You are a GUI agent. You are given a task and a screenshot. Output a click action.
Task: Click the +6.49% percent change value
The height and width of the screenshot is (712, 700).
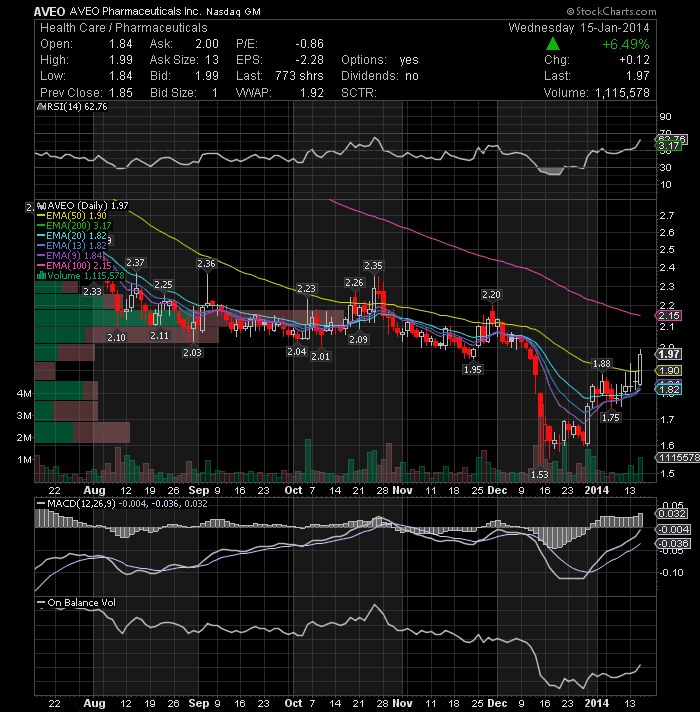[x=626, y=44]
